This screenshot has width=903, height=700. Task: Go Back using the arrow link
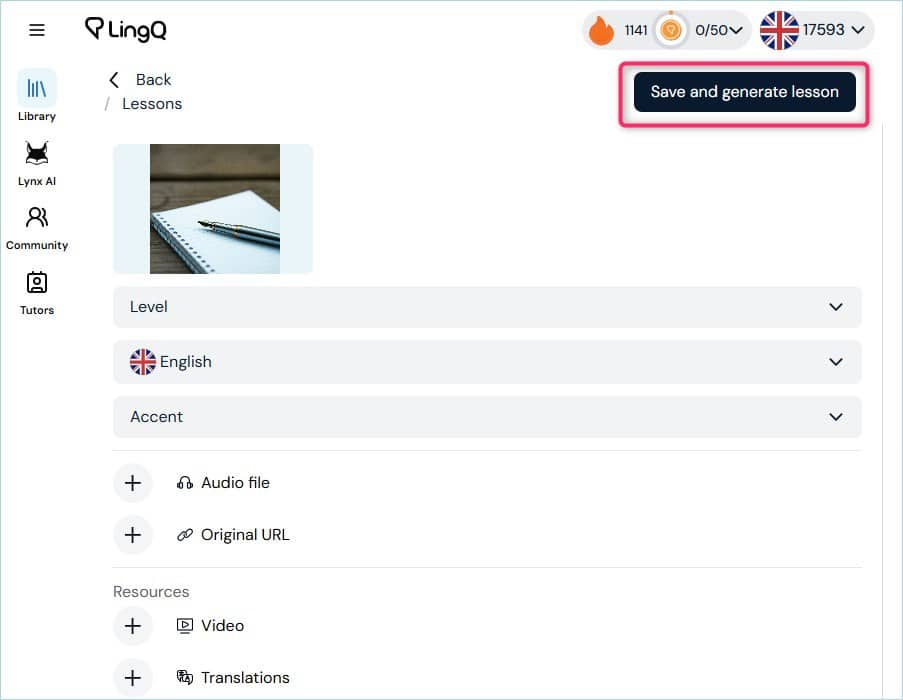pyautogui.click(x=140, y=79)
